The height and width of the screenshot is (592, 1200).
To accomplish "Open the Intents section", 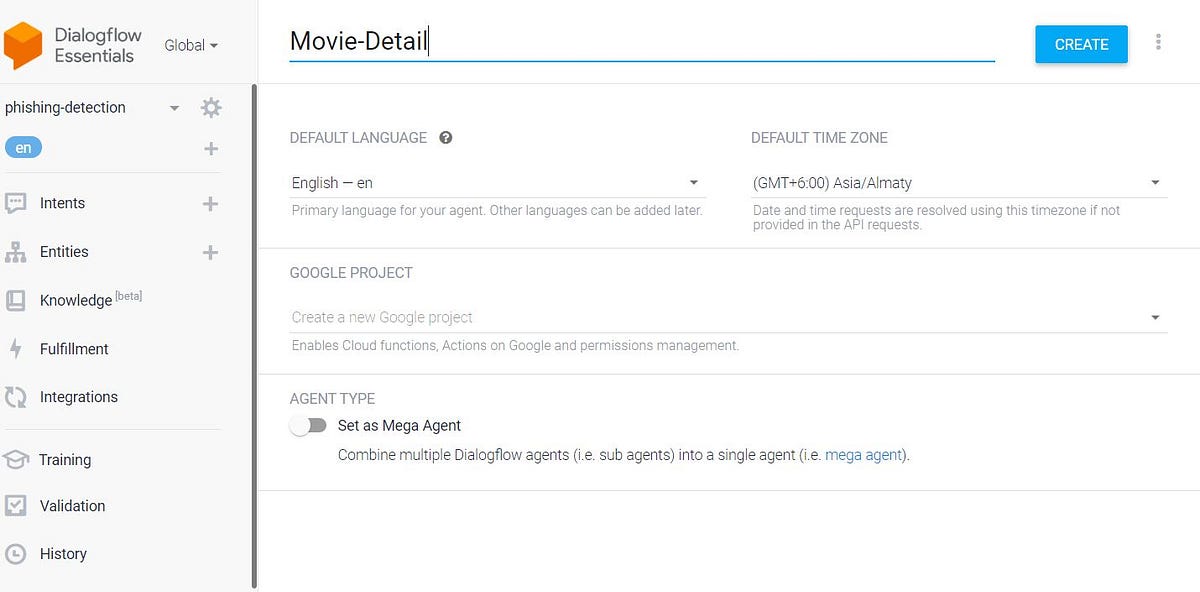I will [x=62, y=203].
